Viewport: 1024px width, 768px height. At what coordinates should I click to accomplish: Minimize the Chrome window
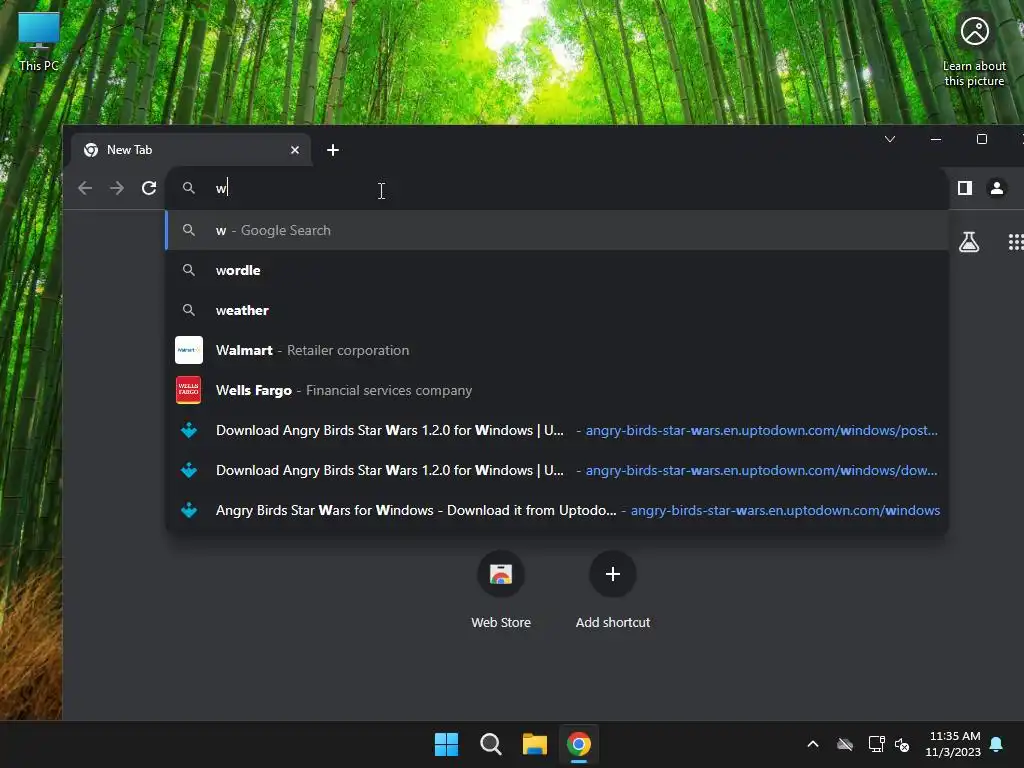(936, 139)
